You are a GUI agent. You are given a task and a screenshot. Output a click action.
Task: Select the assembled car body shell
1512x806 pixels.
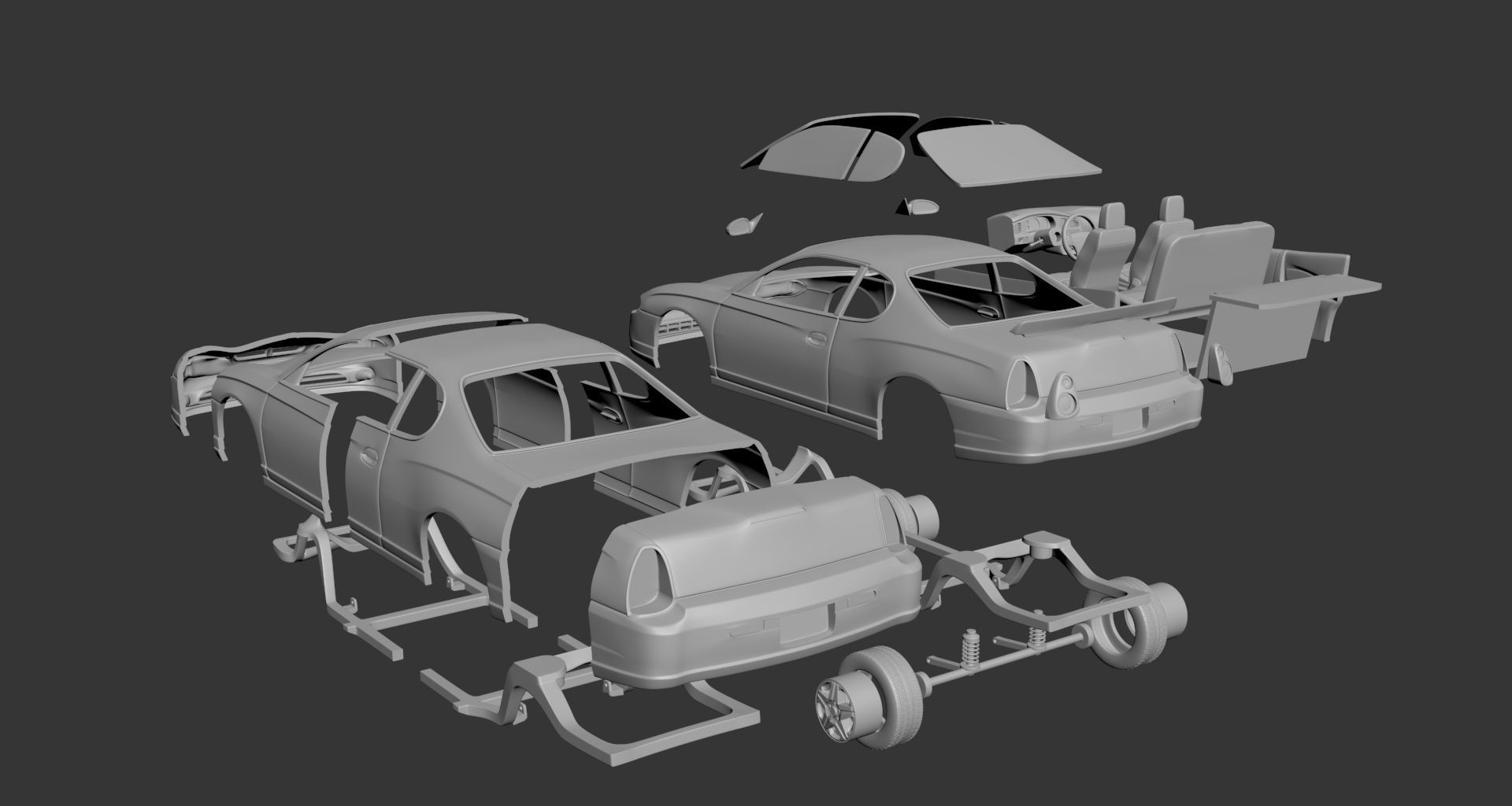[913, 346]
